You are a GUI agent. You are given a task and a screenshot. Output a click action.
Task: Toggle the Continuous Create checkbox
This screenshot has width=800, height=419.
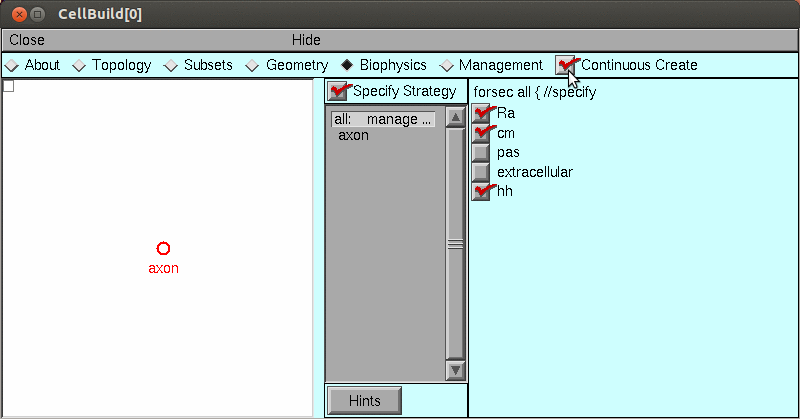pos(567,65)
